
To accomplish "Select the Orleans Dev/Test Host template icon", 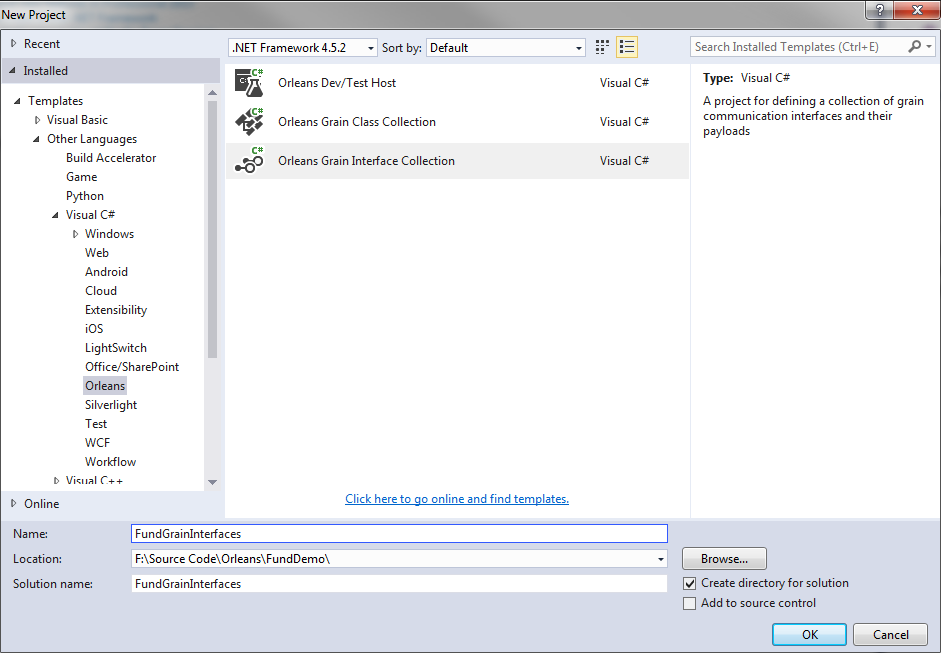I will tap(249, 83).
